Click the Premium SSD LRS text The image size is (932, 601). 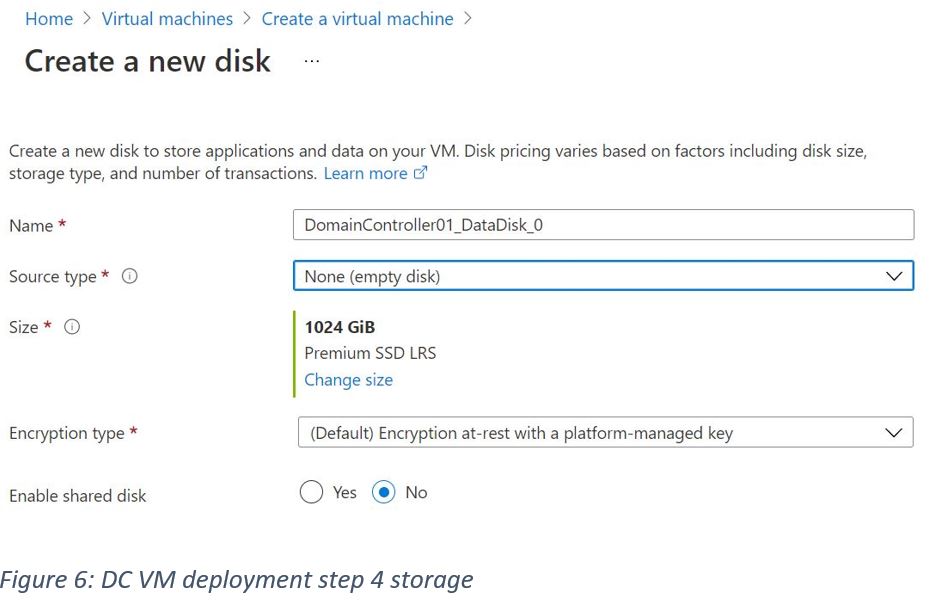point(370,353)
